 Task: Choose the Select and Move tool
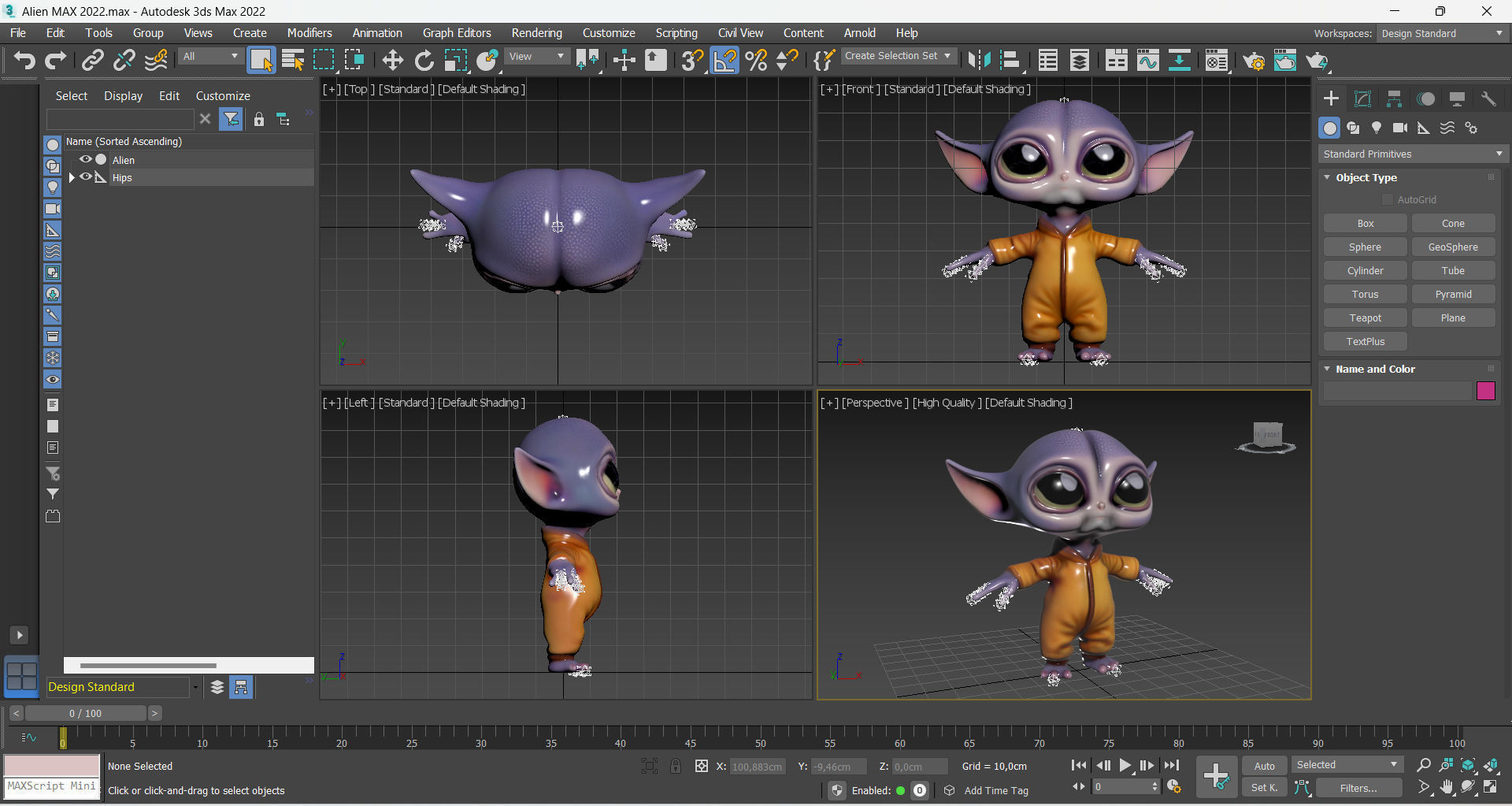coord(392,61)
